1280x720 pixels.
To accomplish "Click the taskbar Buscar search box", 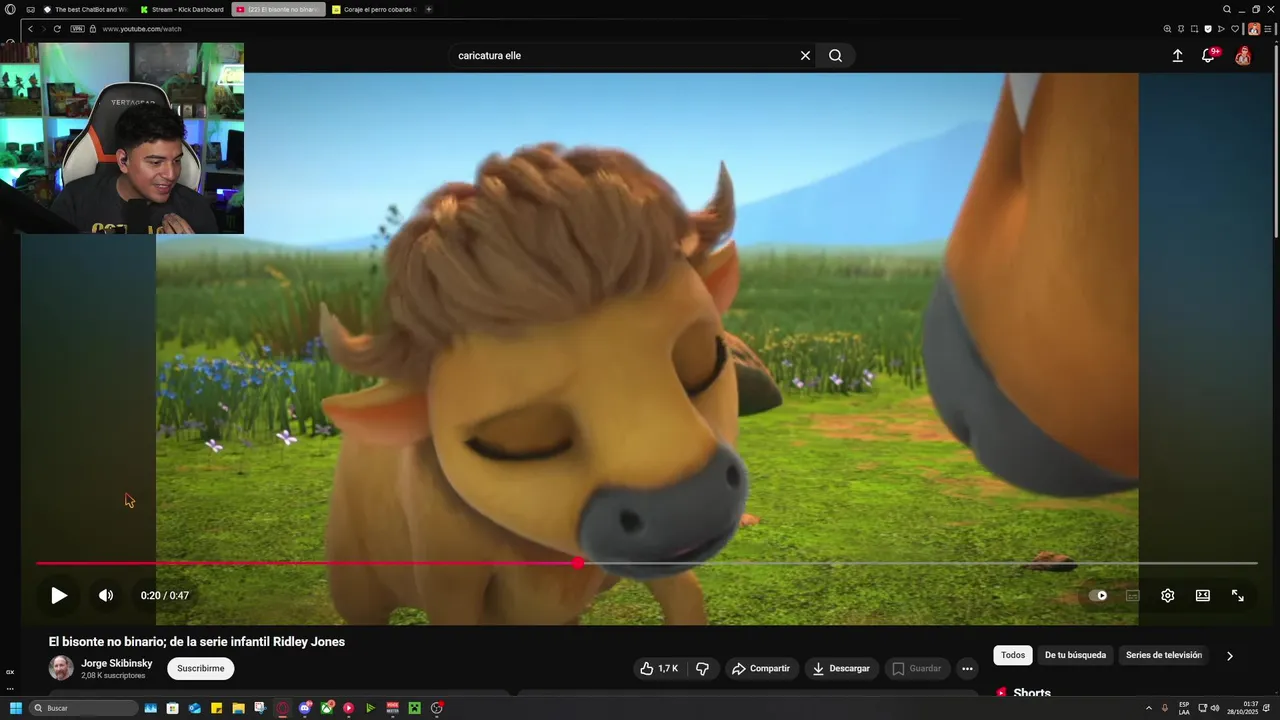I will tap(84, 708).
